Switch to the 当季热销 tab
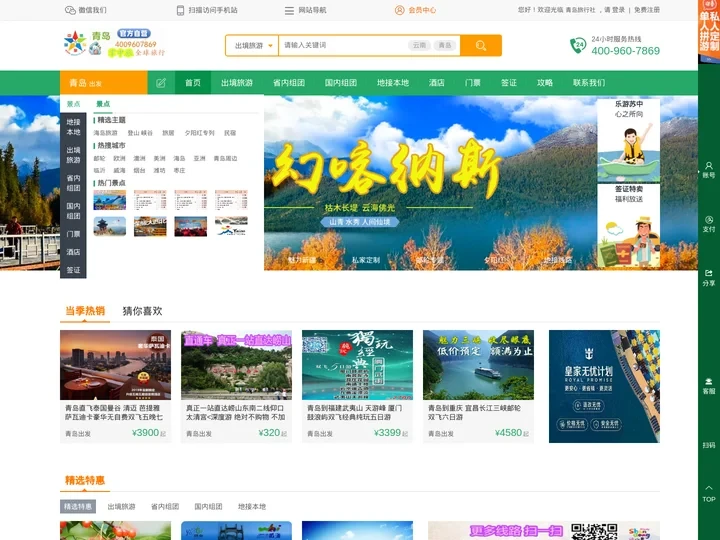 click(x=85, y=311)
